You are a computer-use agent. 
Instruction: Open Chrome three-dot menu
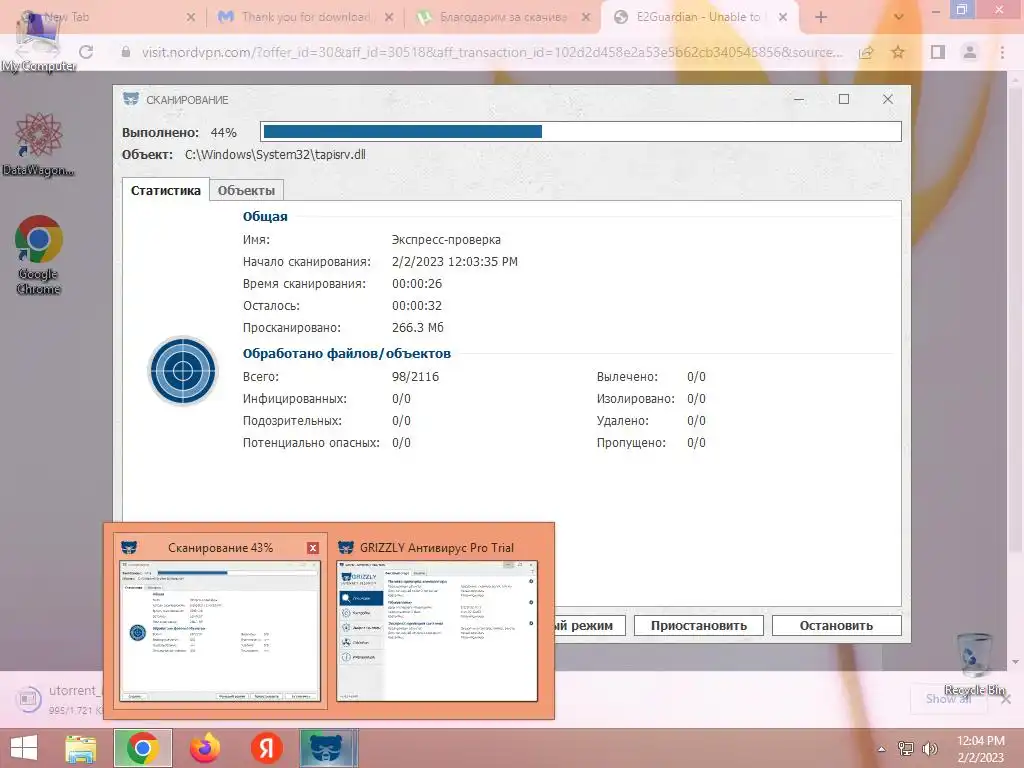[1002, 52]
